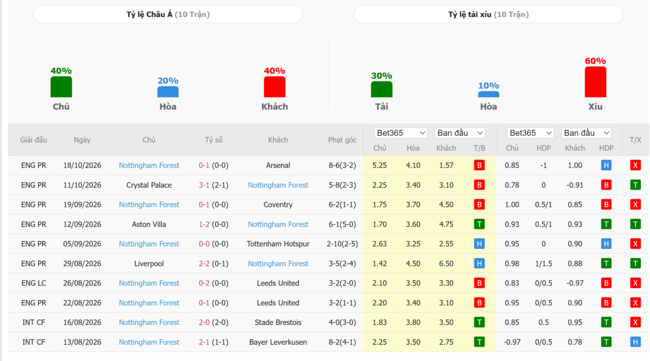Viewport: 650px width, 361px height.
Task: Click the score 3-1 in Crystal Palace row
Action: pos(204,185)
